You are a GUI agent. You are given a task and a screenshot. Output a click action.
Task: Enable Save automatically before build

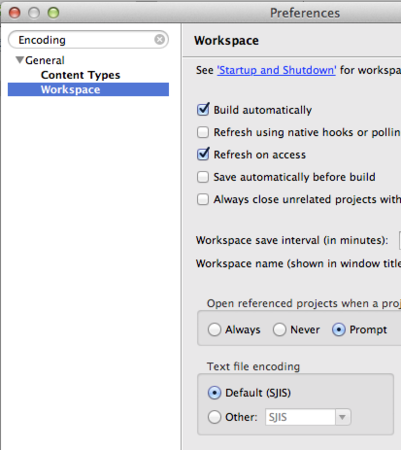pyautogui.click(x=203, y=177)
